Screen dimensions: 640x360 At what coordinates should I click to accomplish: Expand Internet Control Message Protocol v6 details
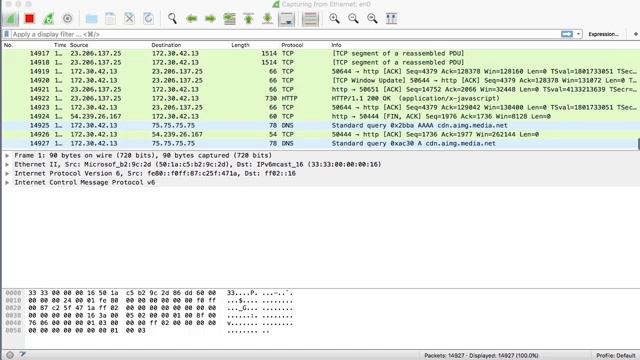pos(7,182)
